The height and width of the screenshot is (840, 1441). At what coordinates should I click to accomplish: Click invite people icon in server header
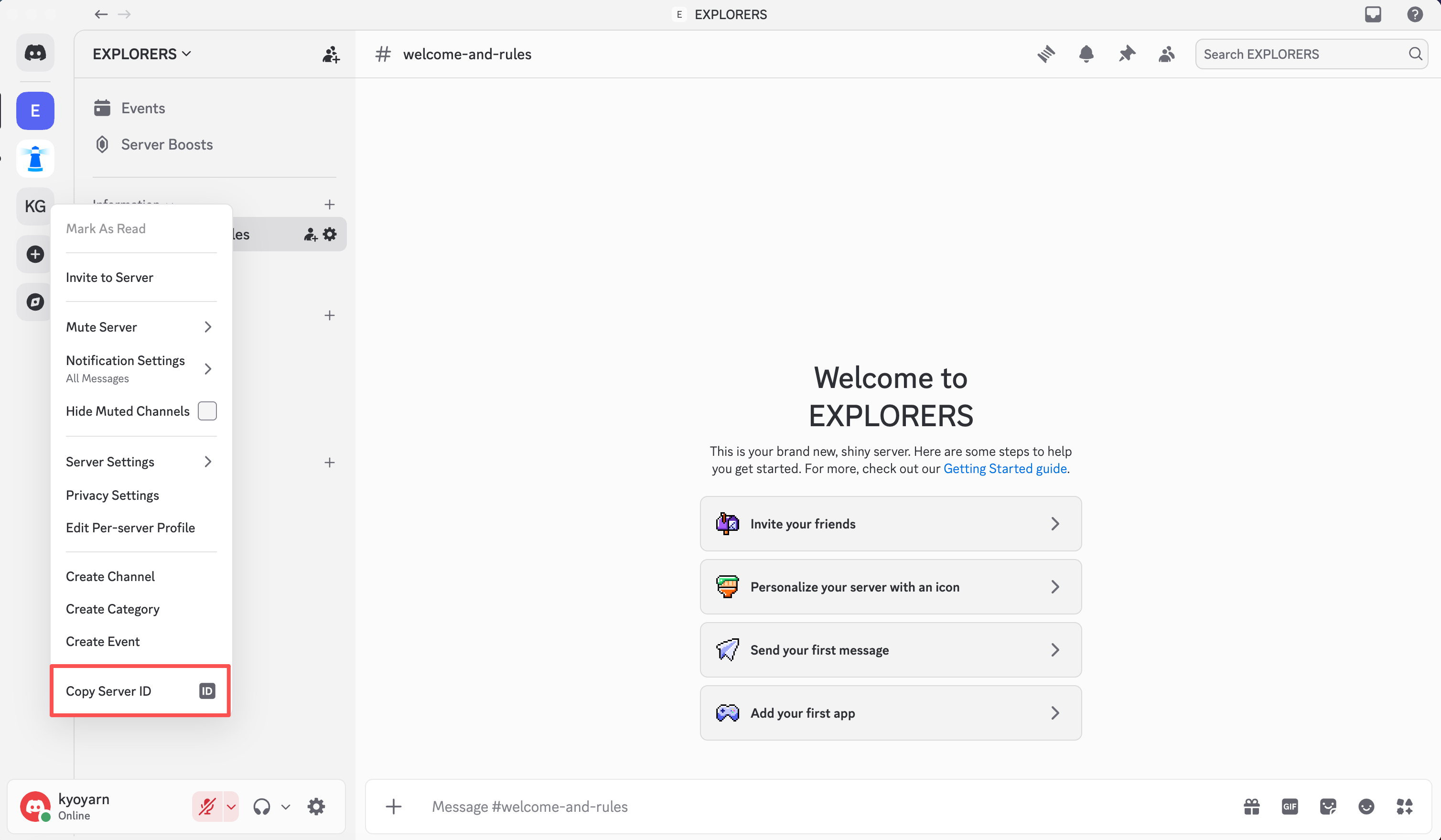pyautogui.click(x=331, y=54)
